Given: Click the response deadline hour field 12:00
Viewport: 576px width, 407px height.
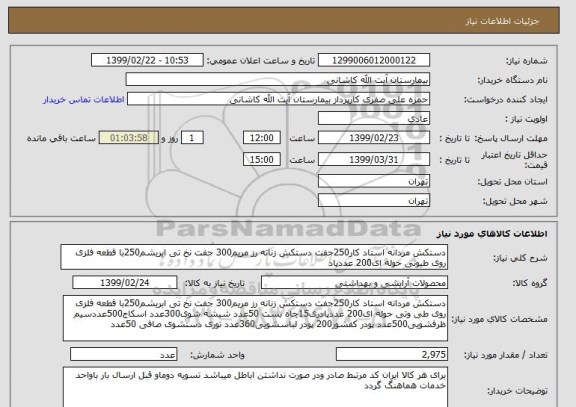Looking at the screenshot, I should coord(262,138).
